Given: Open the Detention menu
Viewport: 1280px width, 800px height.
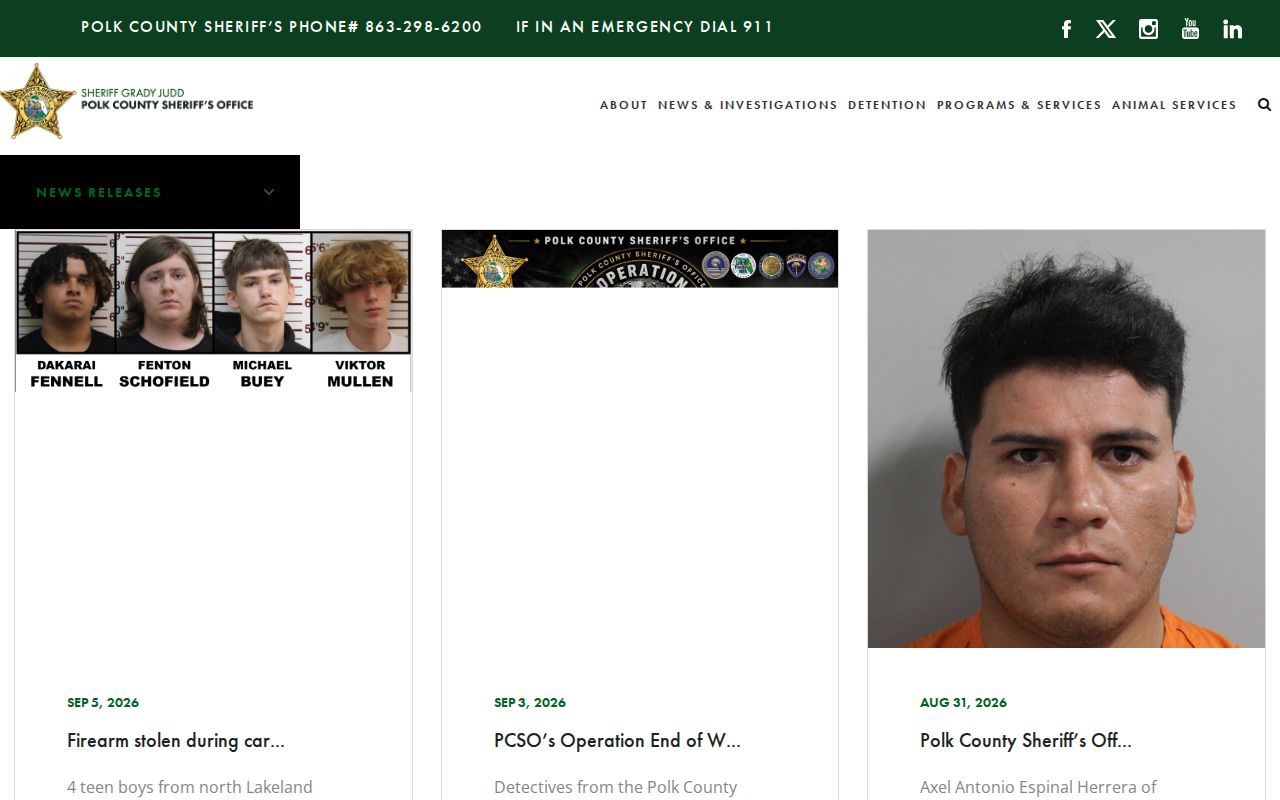Looking at the screenshot, I should pos(887,105).
